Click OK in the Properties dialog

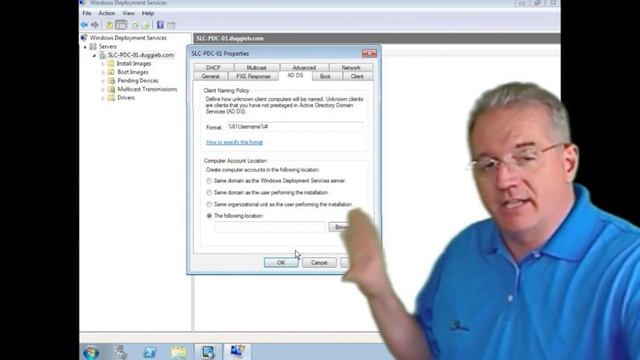click(281, 263)
